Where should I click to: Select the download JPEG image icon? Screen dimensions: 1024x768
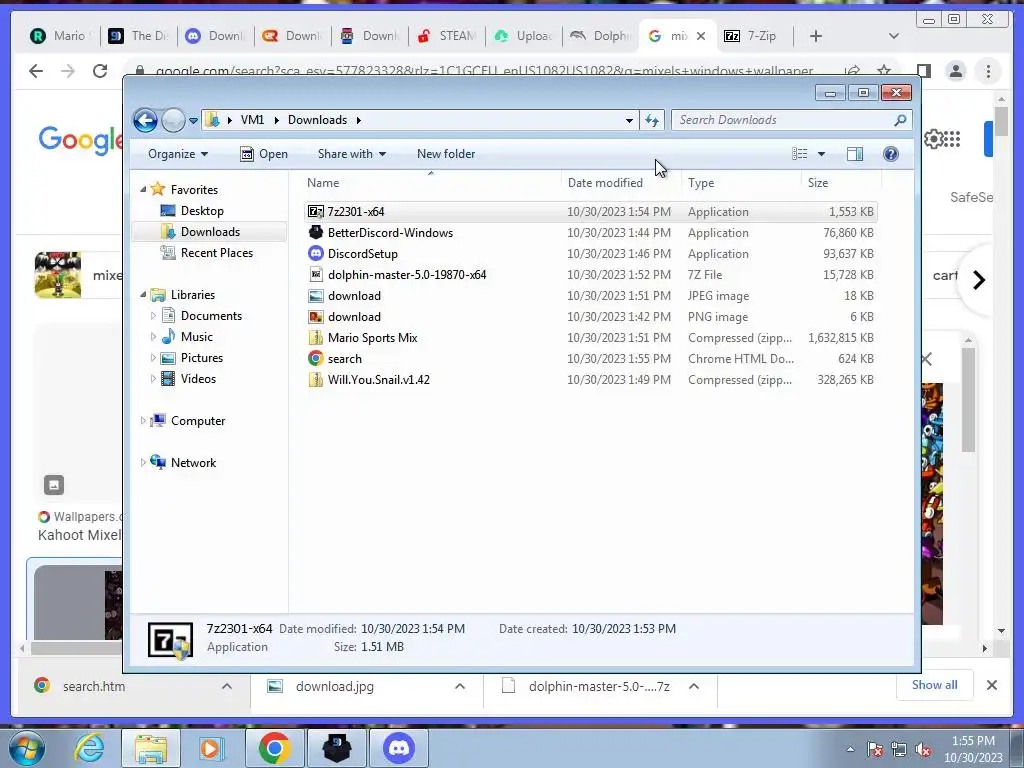coord(316,296)
